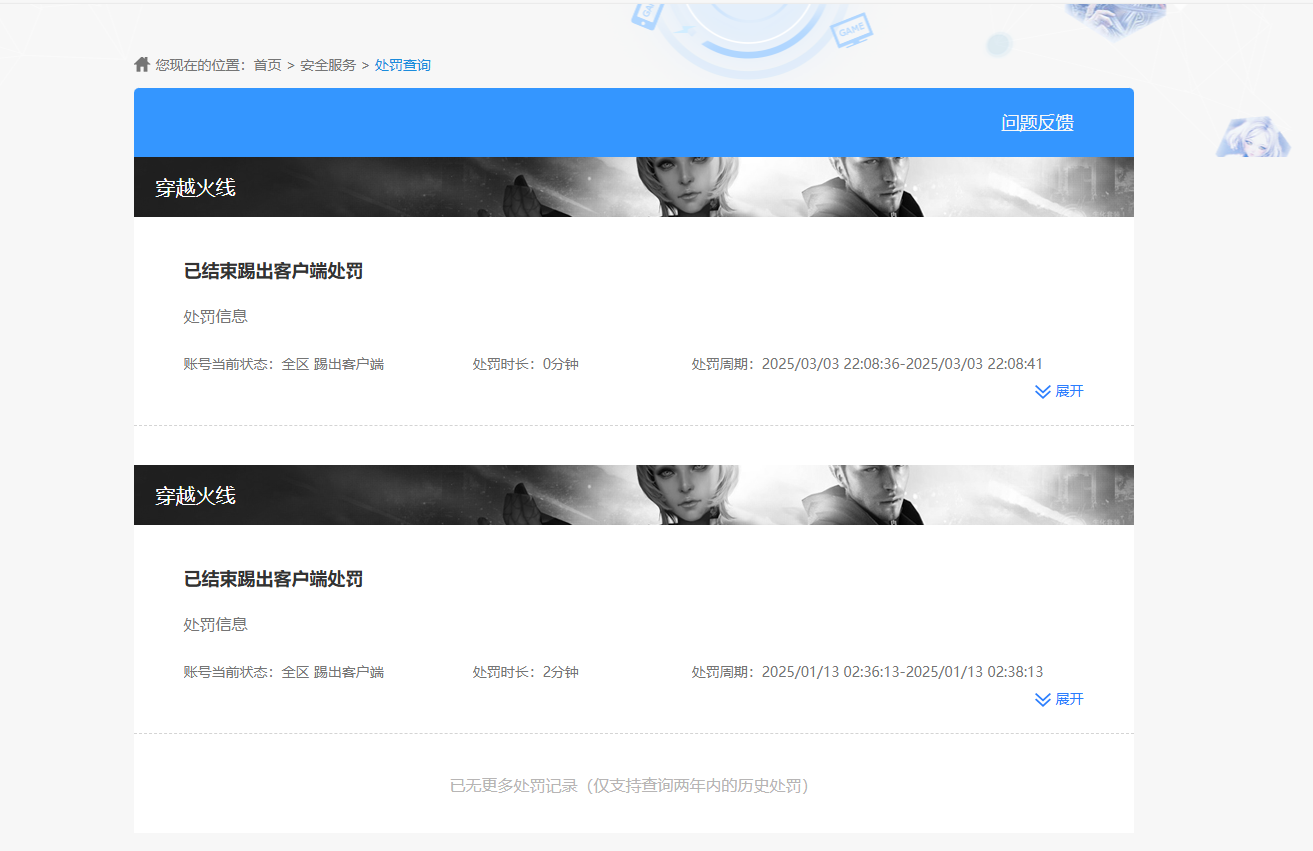The width and height of the screenshot is (1313, 851).
Task: Click first 穿越火线 banner with 0分钟 penalty
Action: pos(634,187)
